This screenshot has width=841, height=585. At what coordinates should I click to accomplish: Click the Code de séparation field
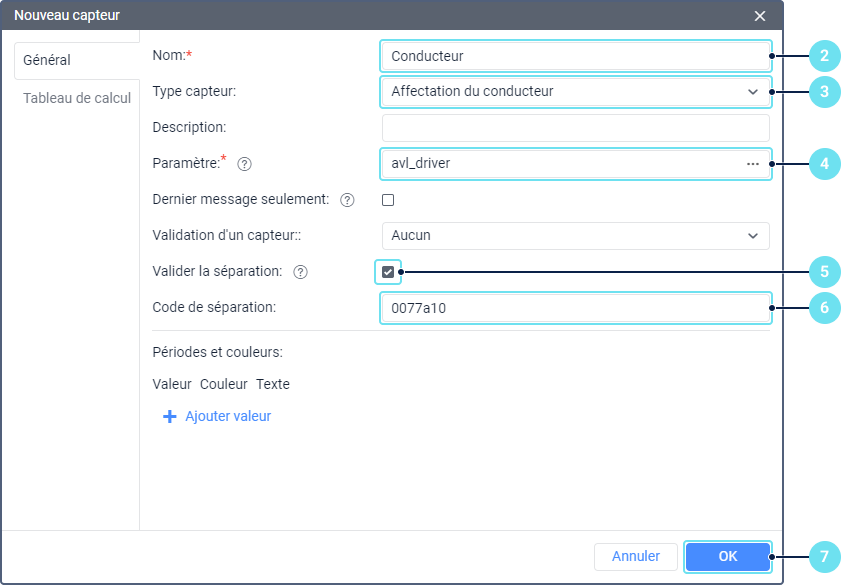click(575, 308)
